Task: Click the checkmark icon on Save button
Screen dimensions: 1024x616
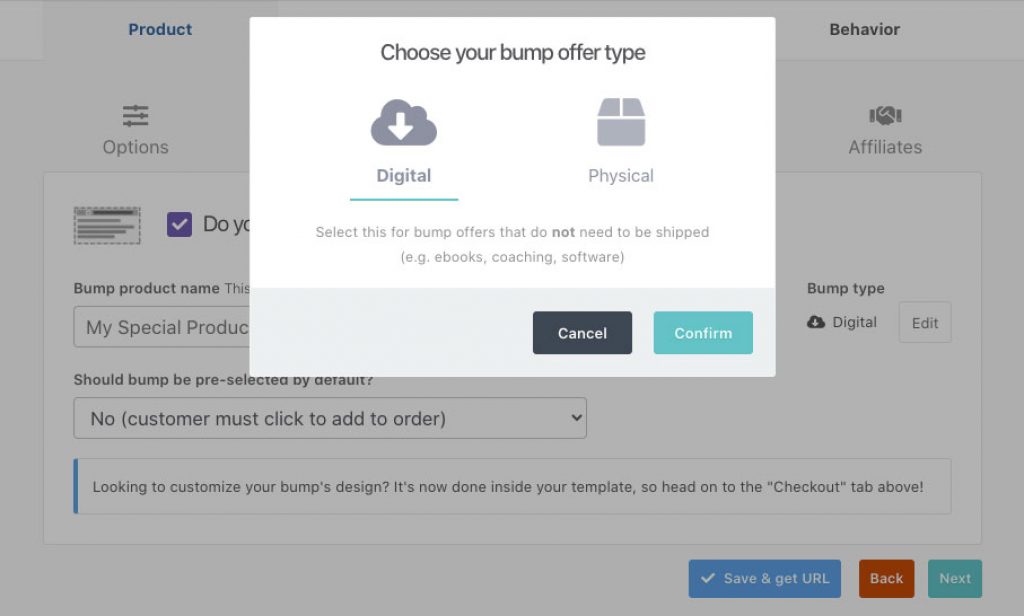Action: [707, 578]
